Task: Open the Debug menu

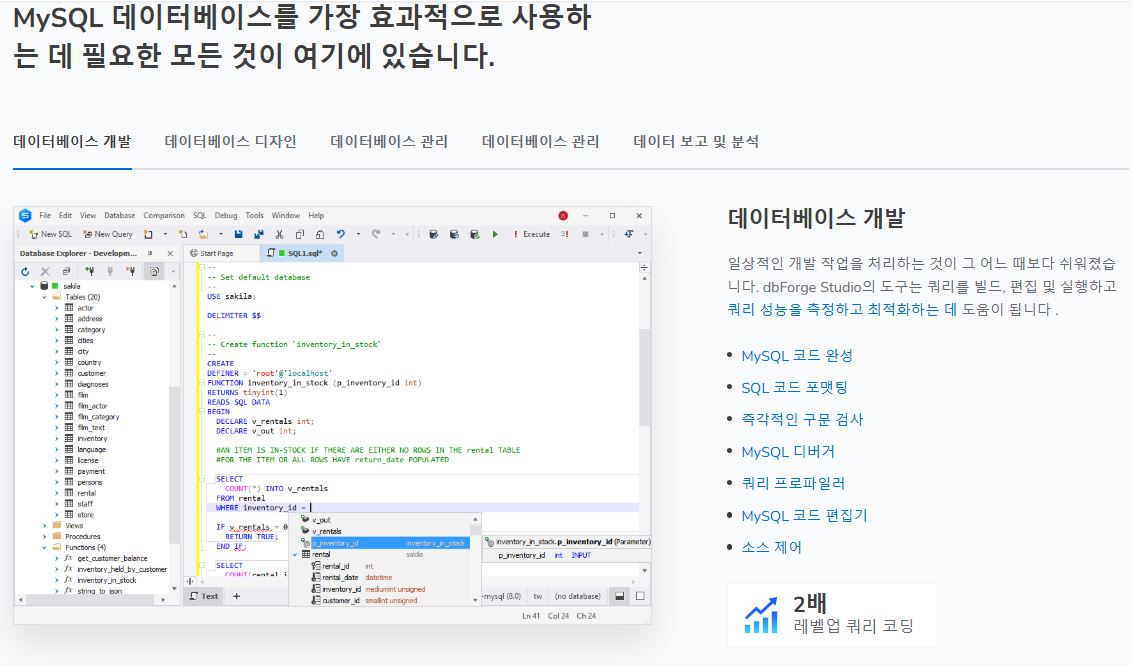Action: (x=226, y=215)
